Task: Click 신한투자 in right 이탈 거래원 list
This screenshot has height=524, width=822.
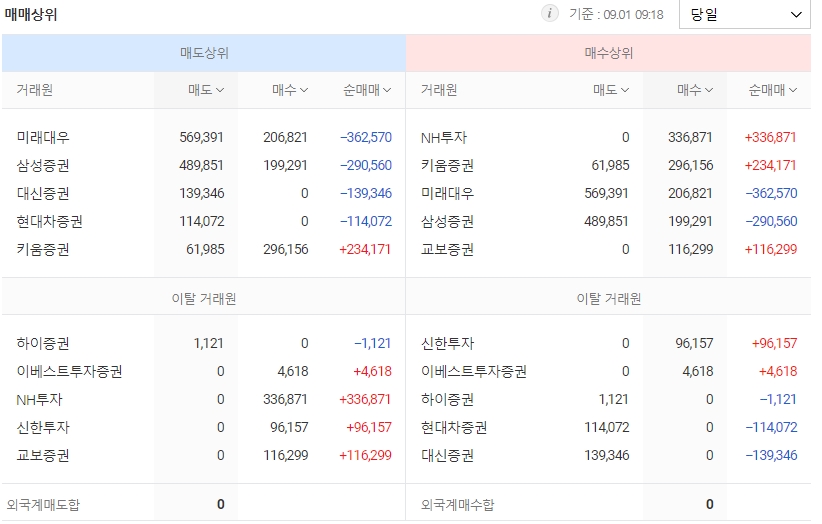Action: pyautogui.click(x=447, y=343)
